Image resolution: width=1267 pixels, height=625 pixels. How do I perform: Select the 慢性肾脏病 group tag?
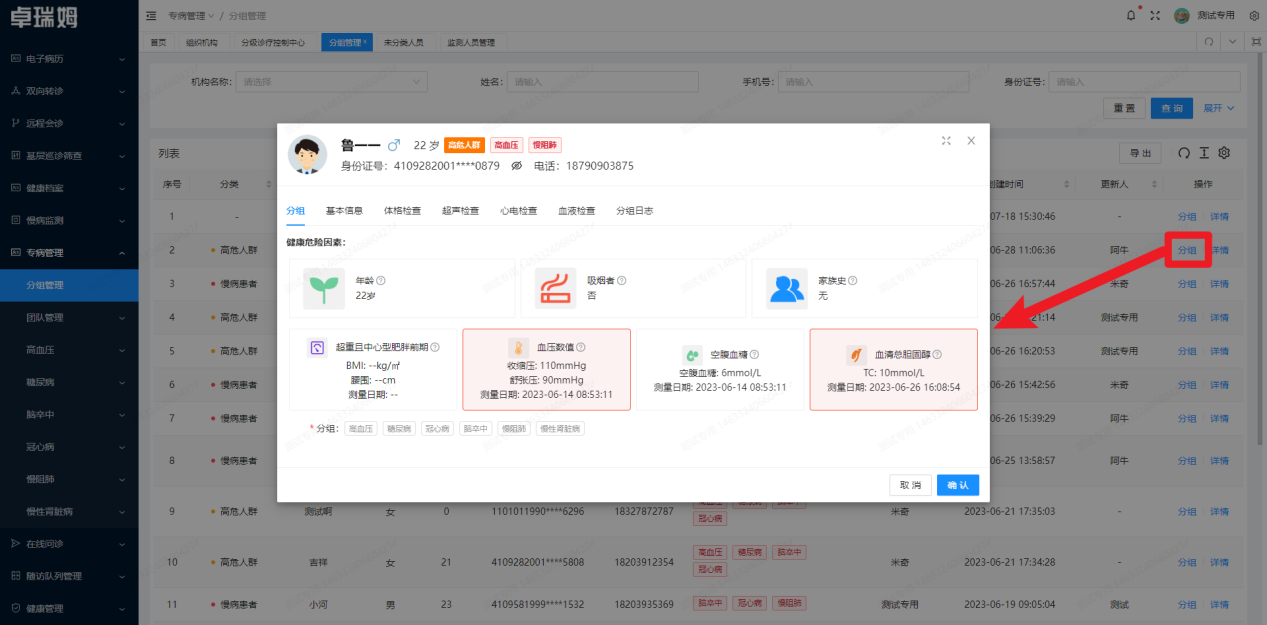[x=560, y=429]
